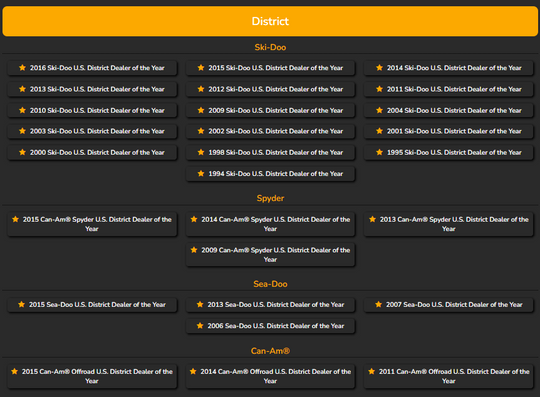Click star icon on 1998 Ski-Doo award
Viewport: 540px width, 397px height.
201,152
